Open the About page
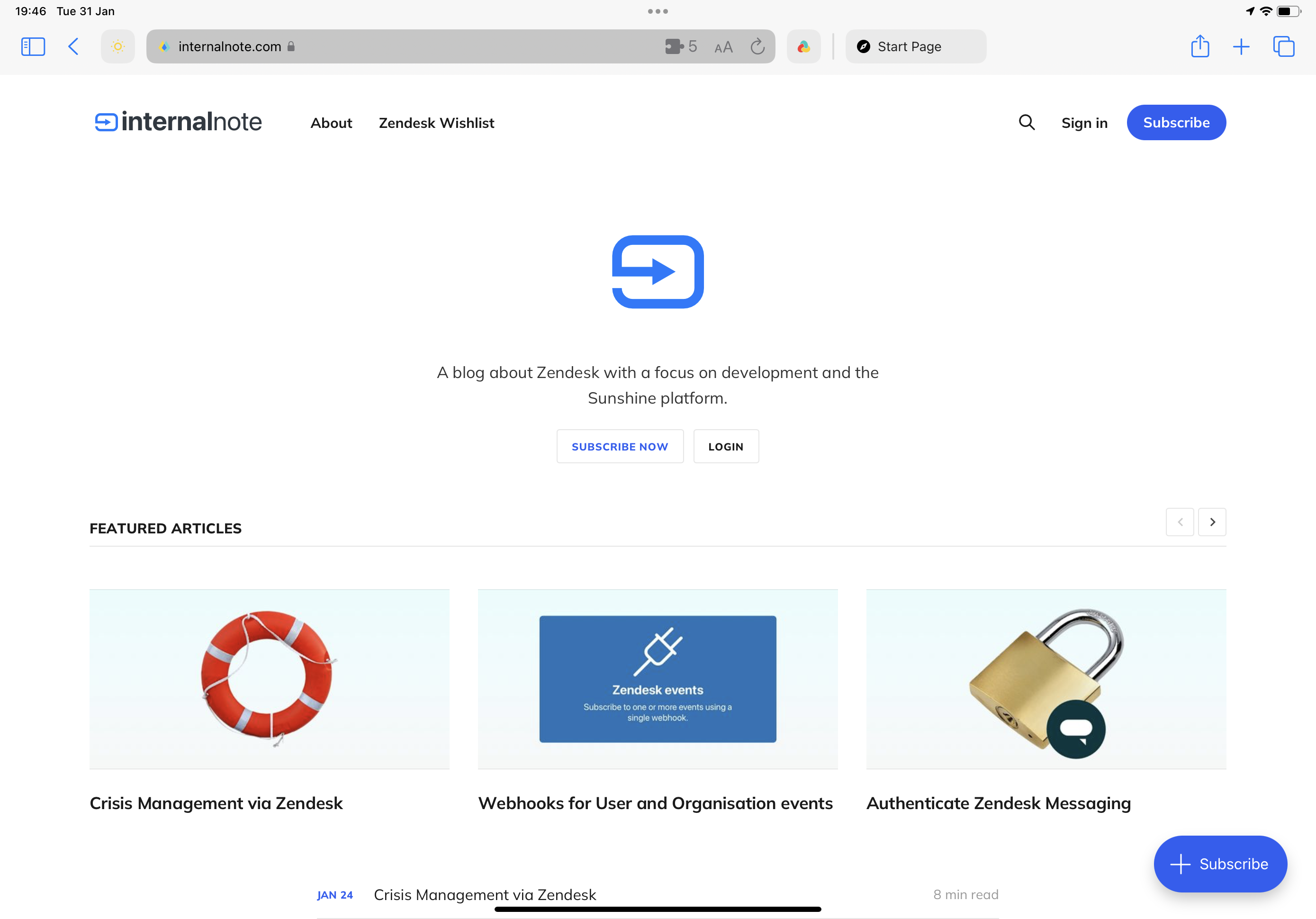 331,123
